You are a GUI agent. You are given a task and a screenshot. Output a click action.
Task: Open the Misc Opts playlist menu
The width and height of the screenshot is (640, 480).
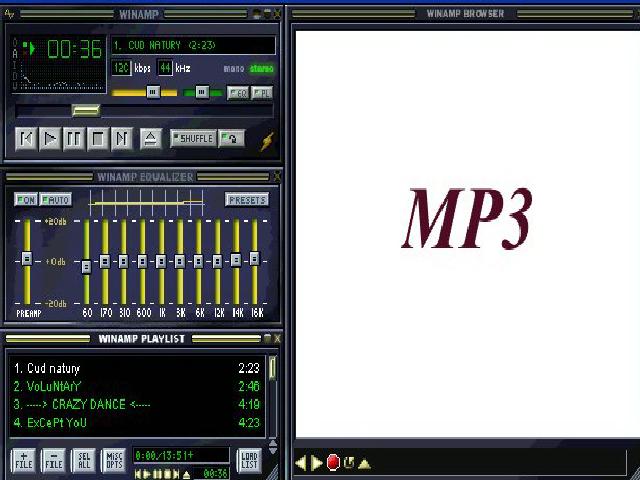114,460
